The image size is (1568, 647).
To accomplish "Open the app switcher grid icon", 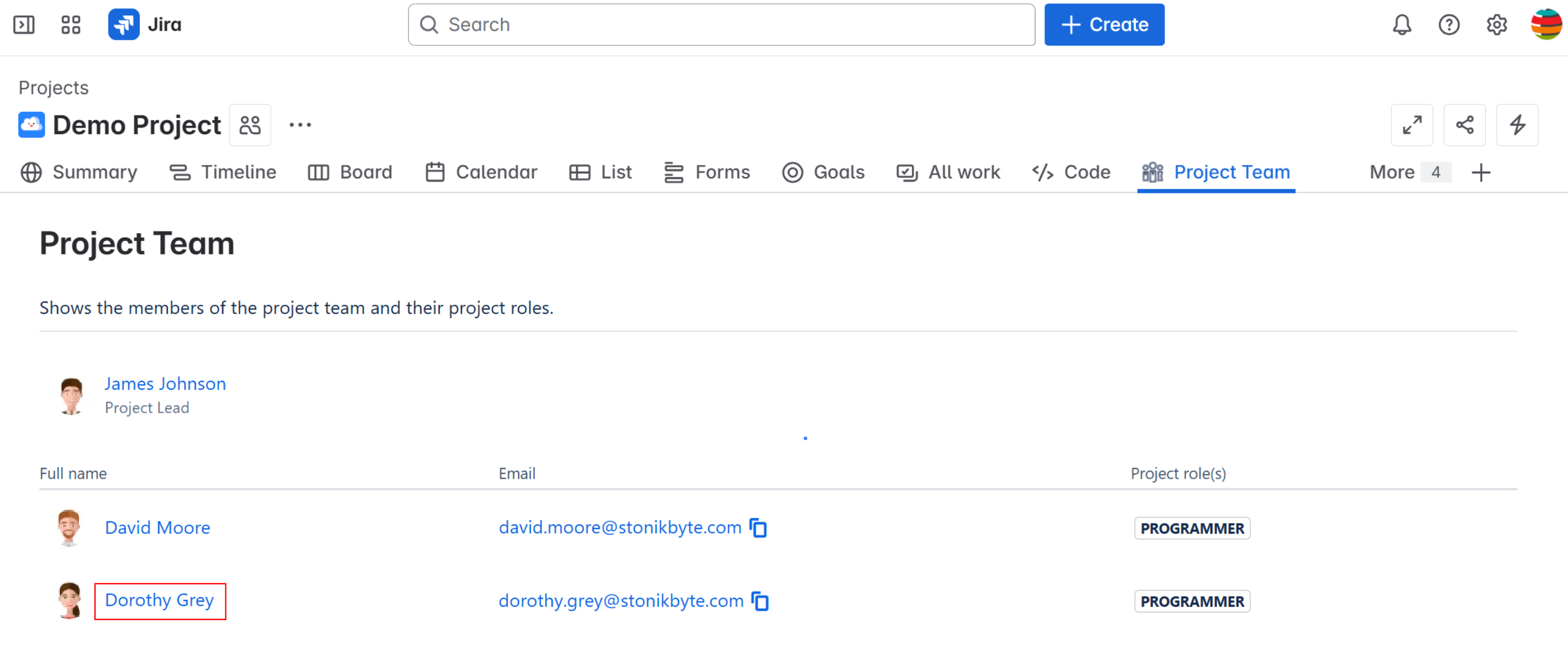I will tap(70, 25).
